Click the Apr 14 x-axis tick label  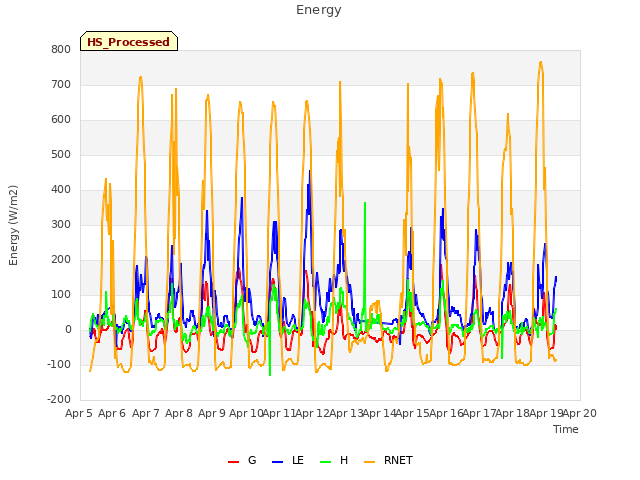click(379, 413)
